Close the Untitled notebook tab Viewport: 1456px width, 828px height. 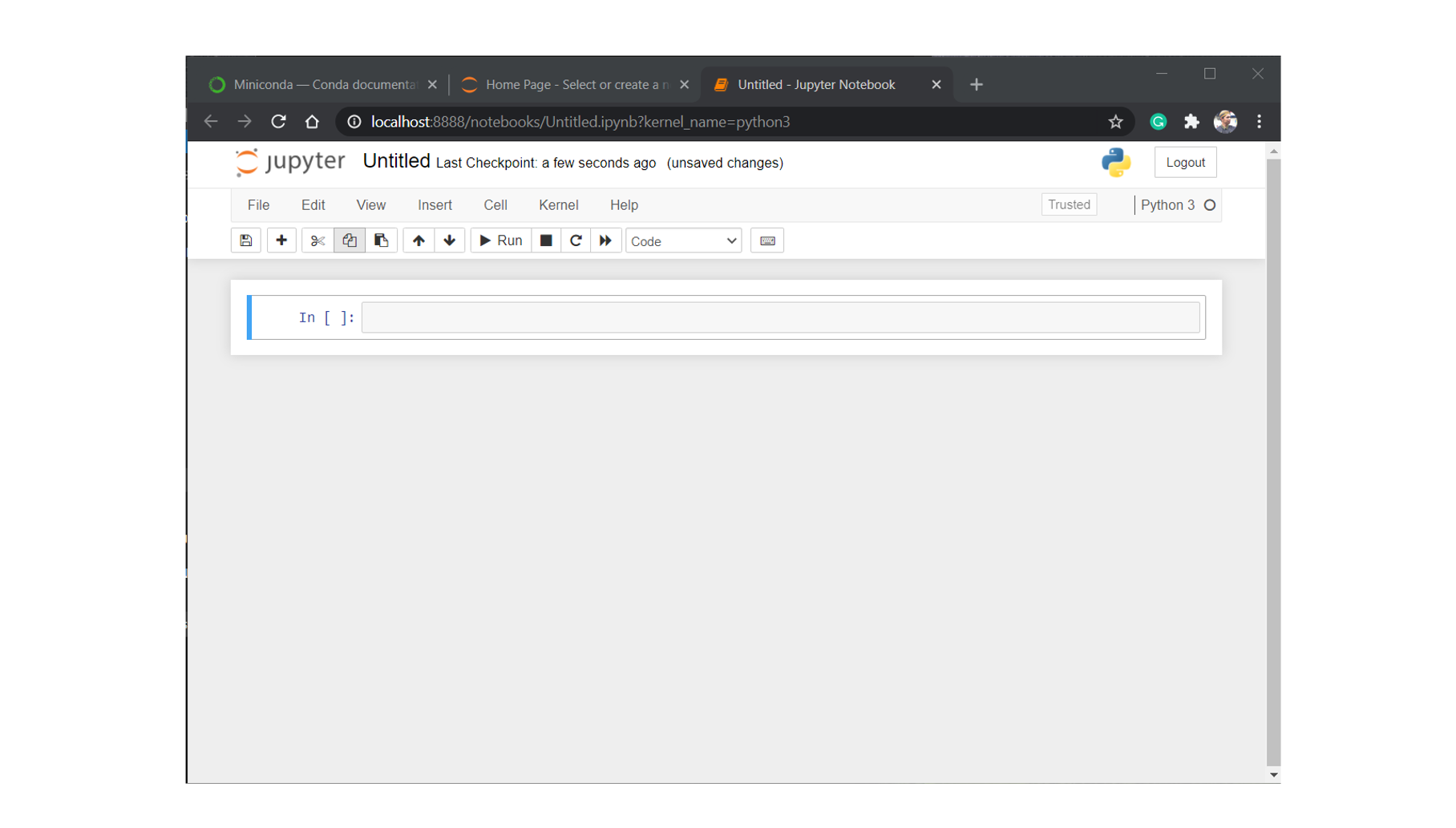coord(936,84)
